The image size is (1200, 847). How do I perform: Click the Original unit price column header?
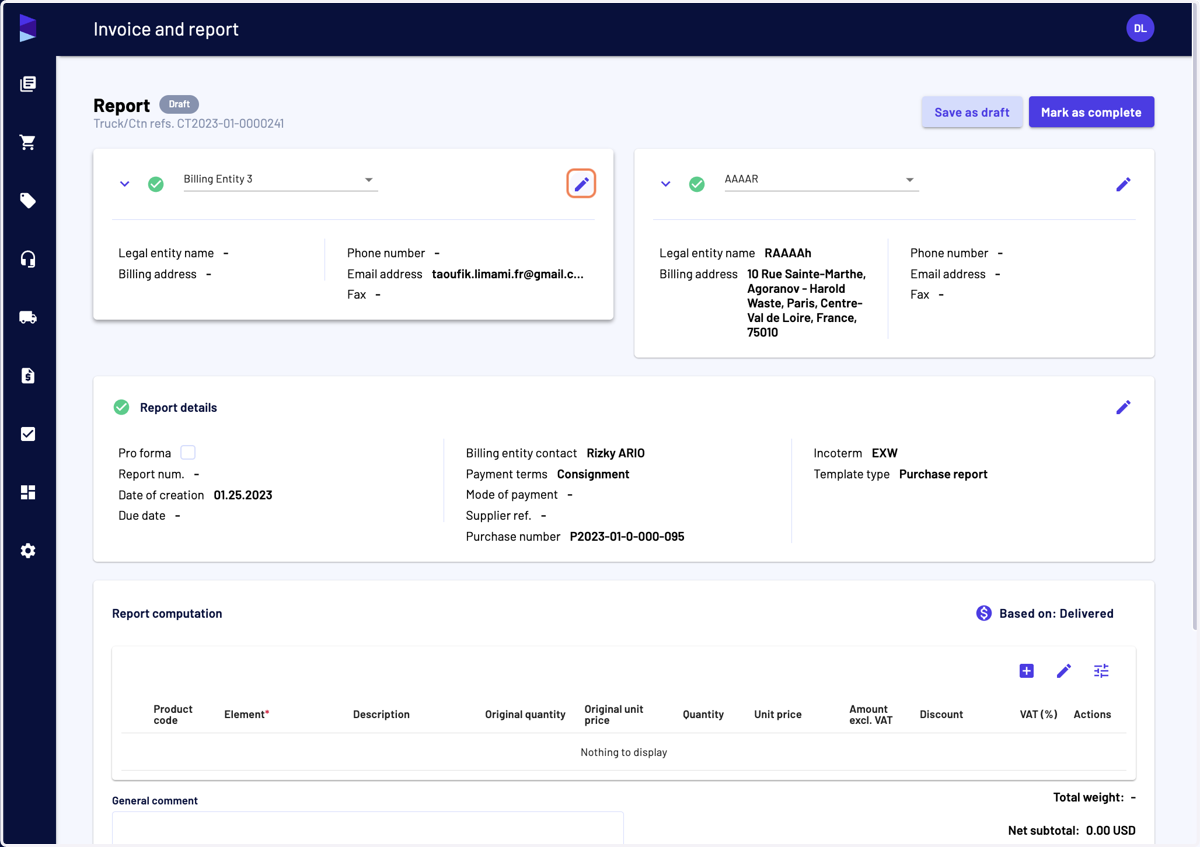point(614,714)
